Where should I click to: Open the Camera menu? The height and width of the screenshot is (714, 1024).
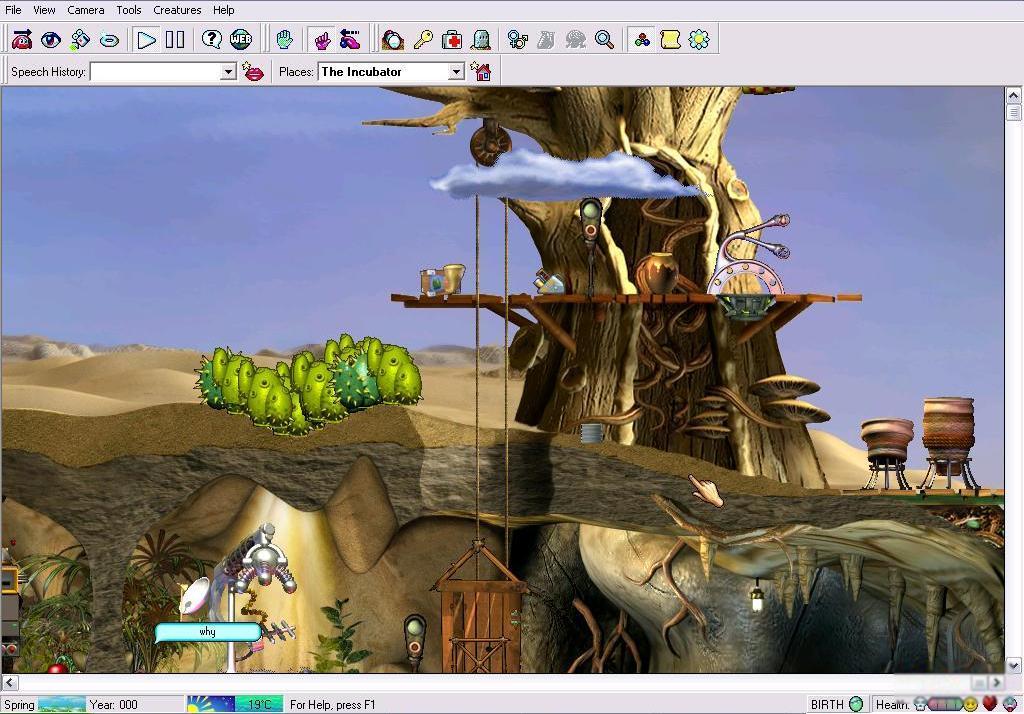86,10
